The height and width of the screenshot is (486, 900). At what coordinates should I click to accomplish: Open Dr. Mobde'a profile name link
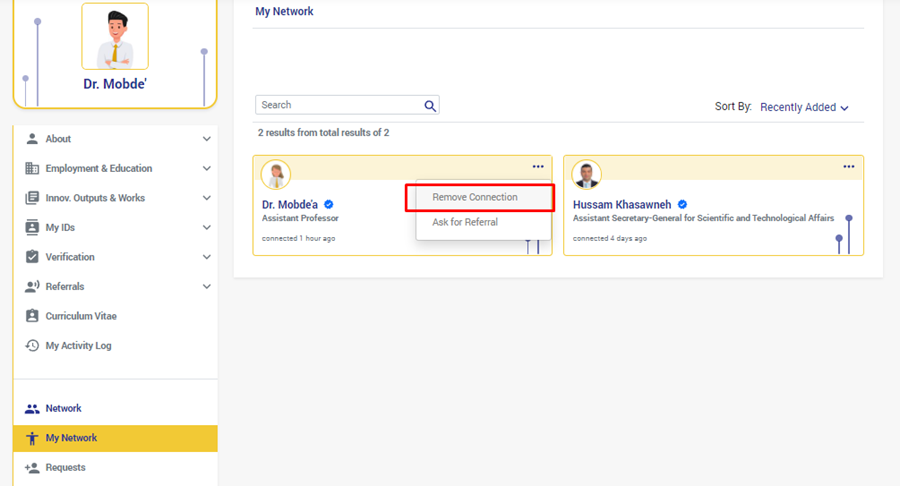coord(290,205)
